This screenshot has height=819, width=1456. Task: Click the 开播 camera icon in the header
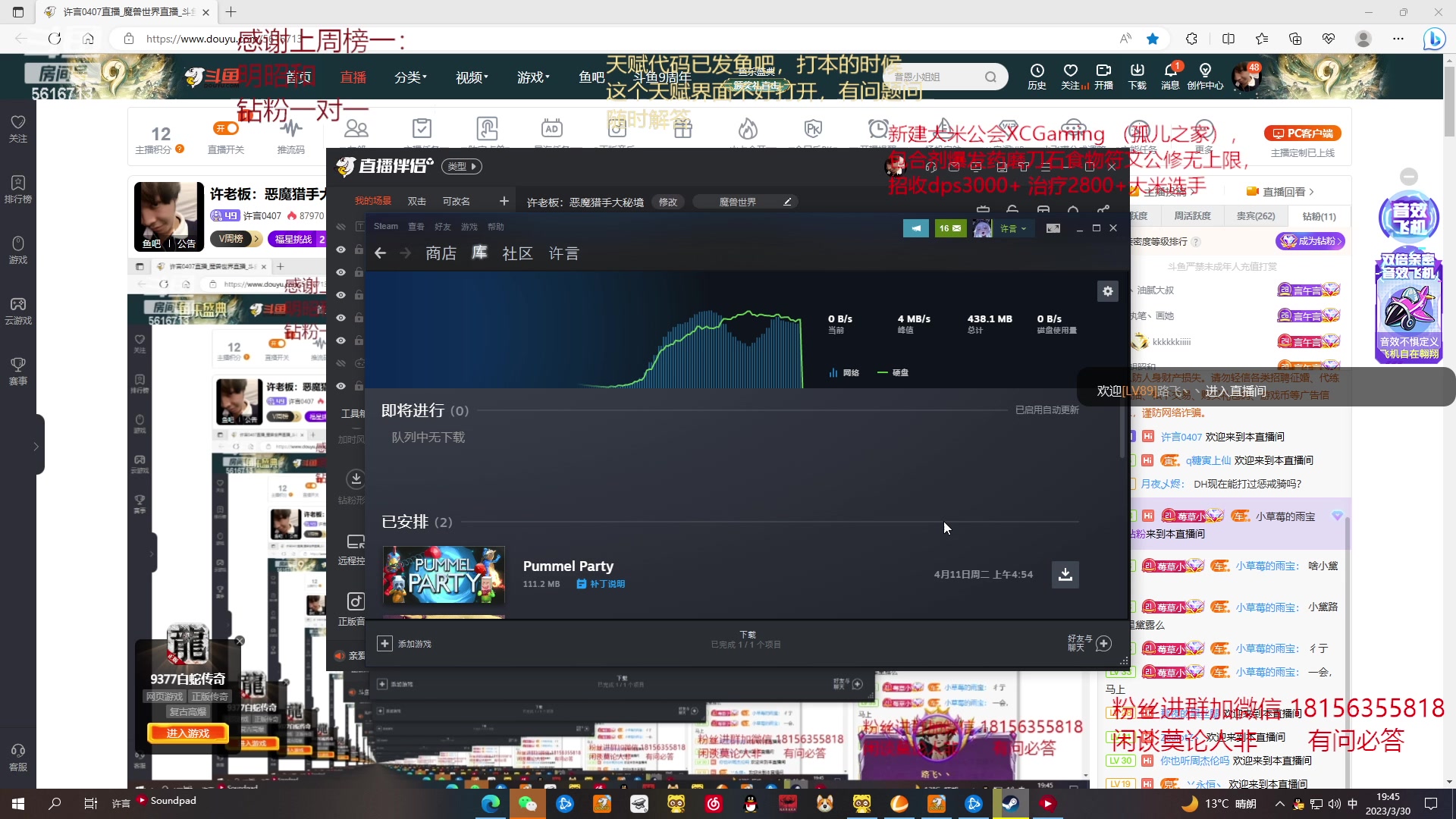tap(1103, 76)
